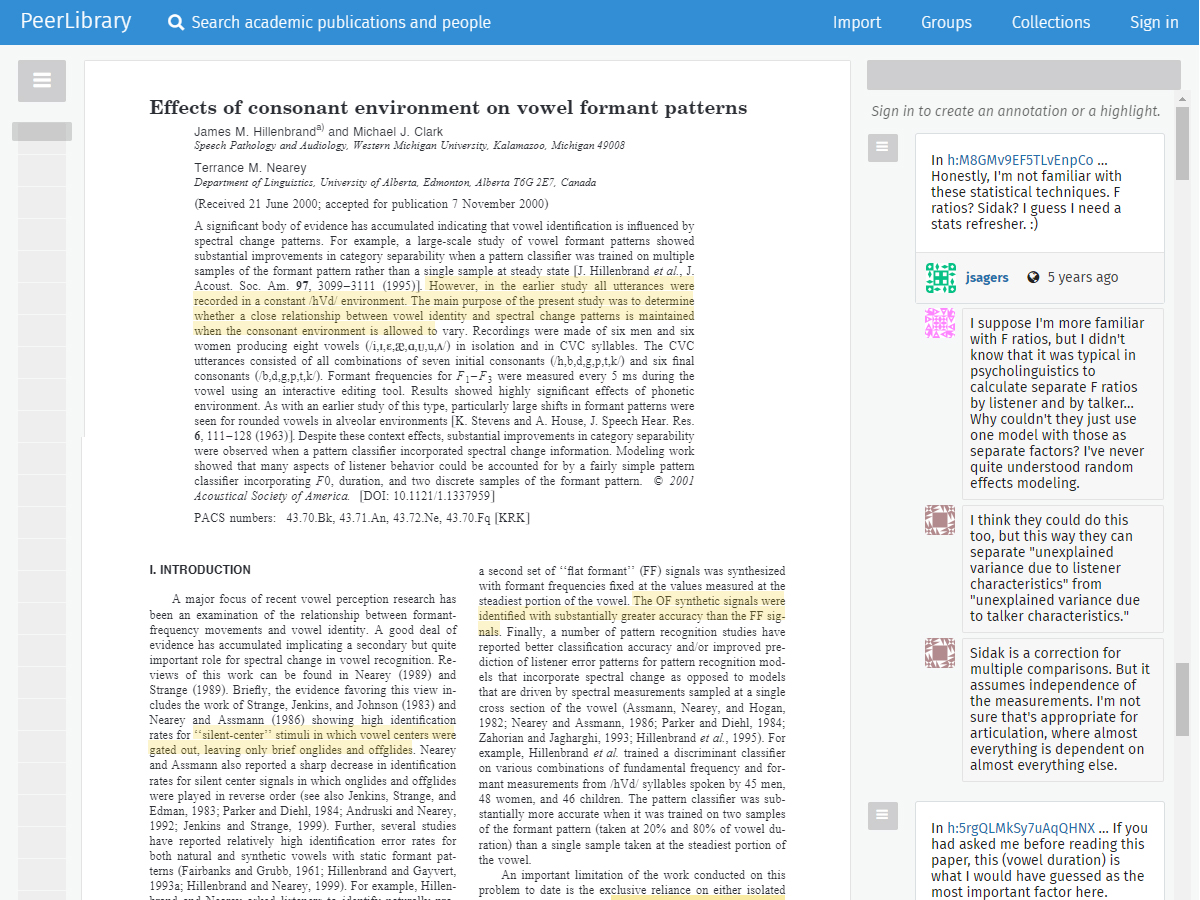Click the PeerLibrary logo
Image resolution: width=1200 pixels, height=900 pixels.
click(x=76, y=21)
